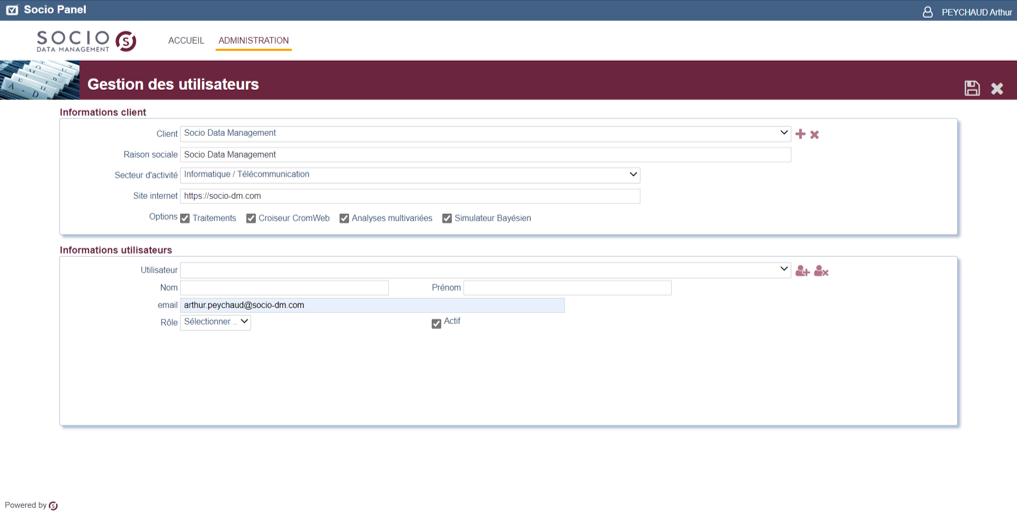1017x512 pixels.
Task: Click the save floppy disk icon
Action: click(972, 88)
